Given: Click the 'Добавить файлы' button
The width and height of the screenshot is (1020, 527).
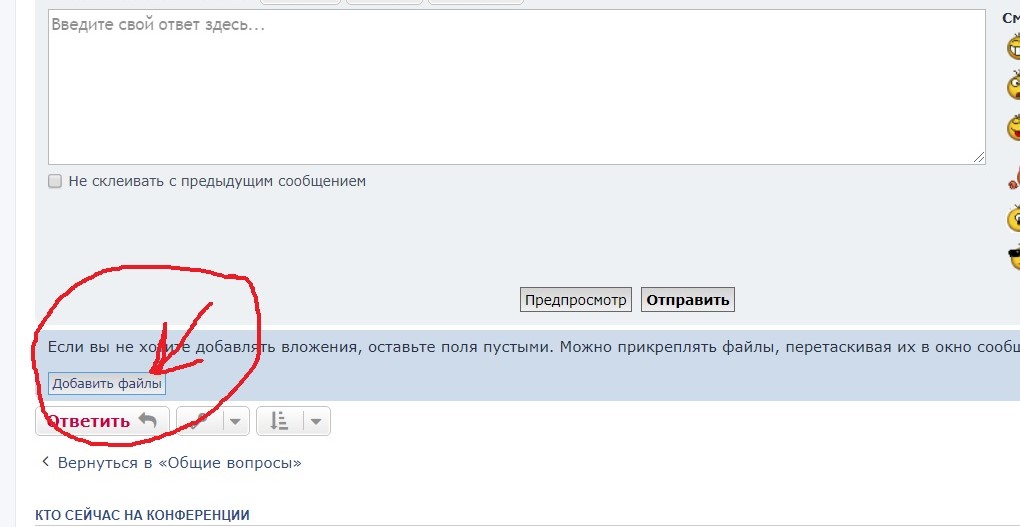Looking at the screenshot, I should (107, 384).
